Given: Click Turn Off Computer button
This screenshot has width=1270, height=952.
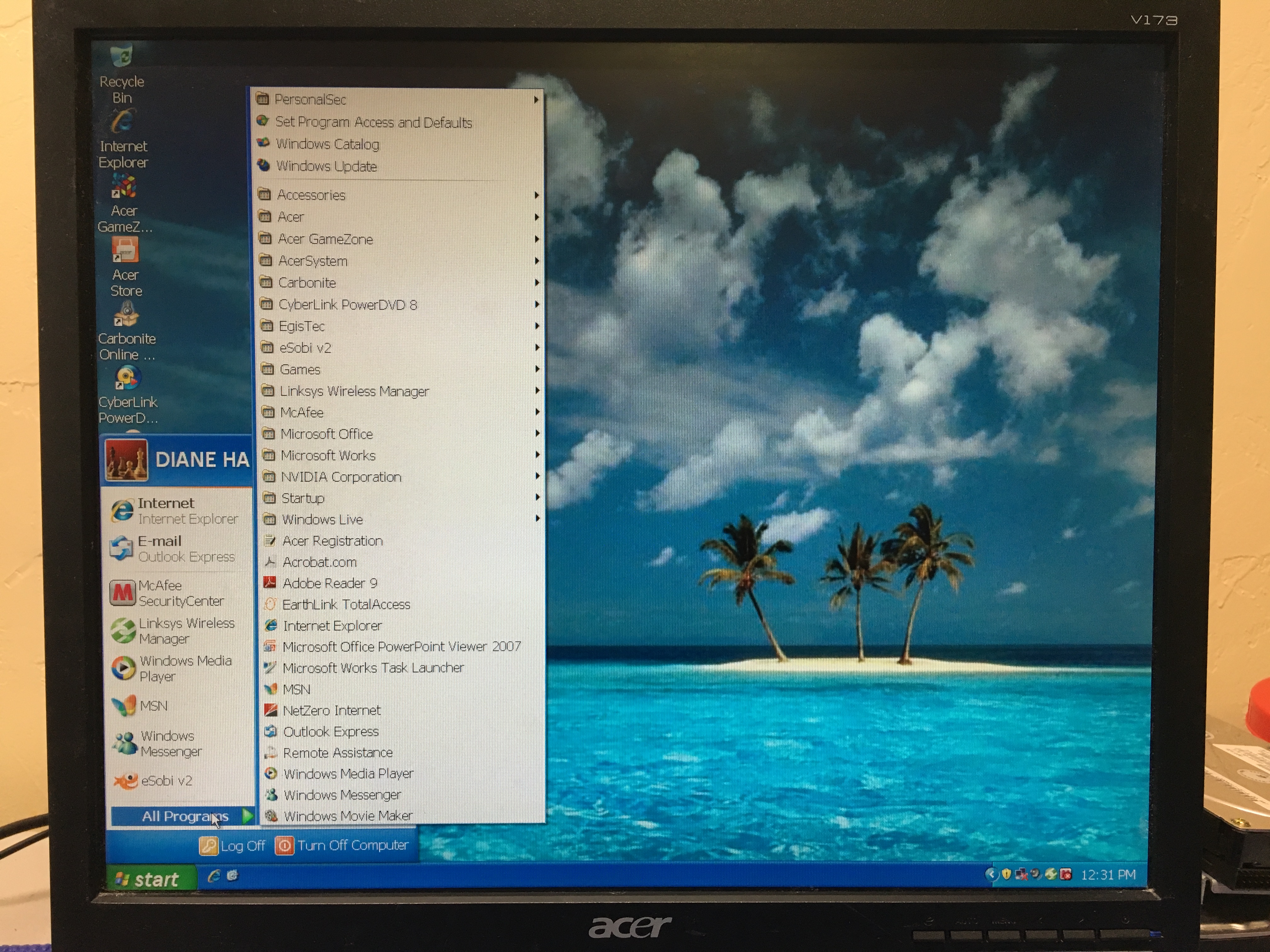Looking at the screenshot, I should pos(342,845).
